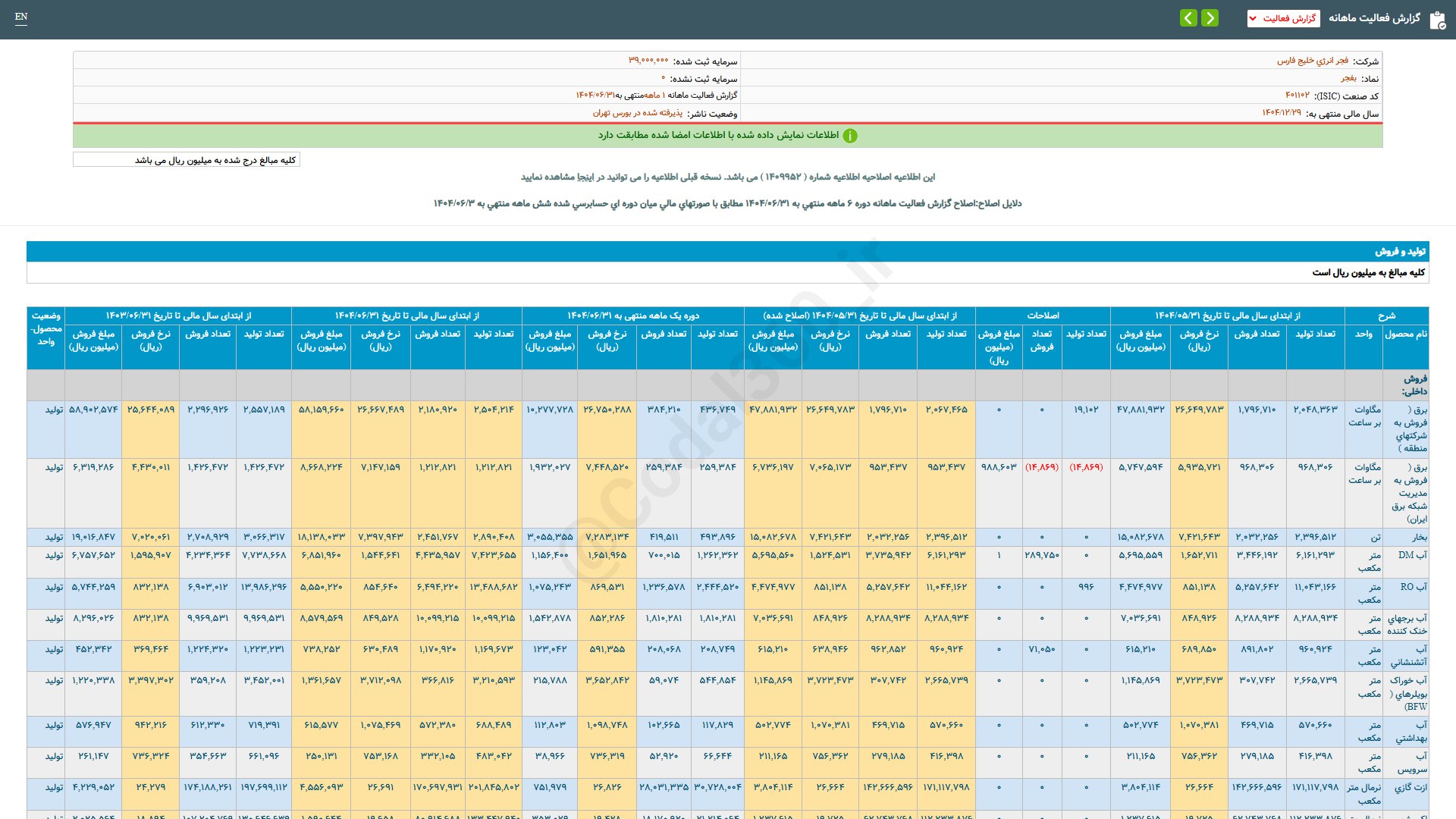
Task: Click the وضعیت محصول-واحد column header
Action: click(x=45, y=329)
